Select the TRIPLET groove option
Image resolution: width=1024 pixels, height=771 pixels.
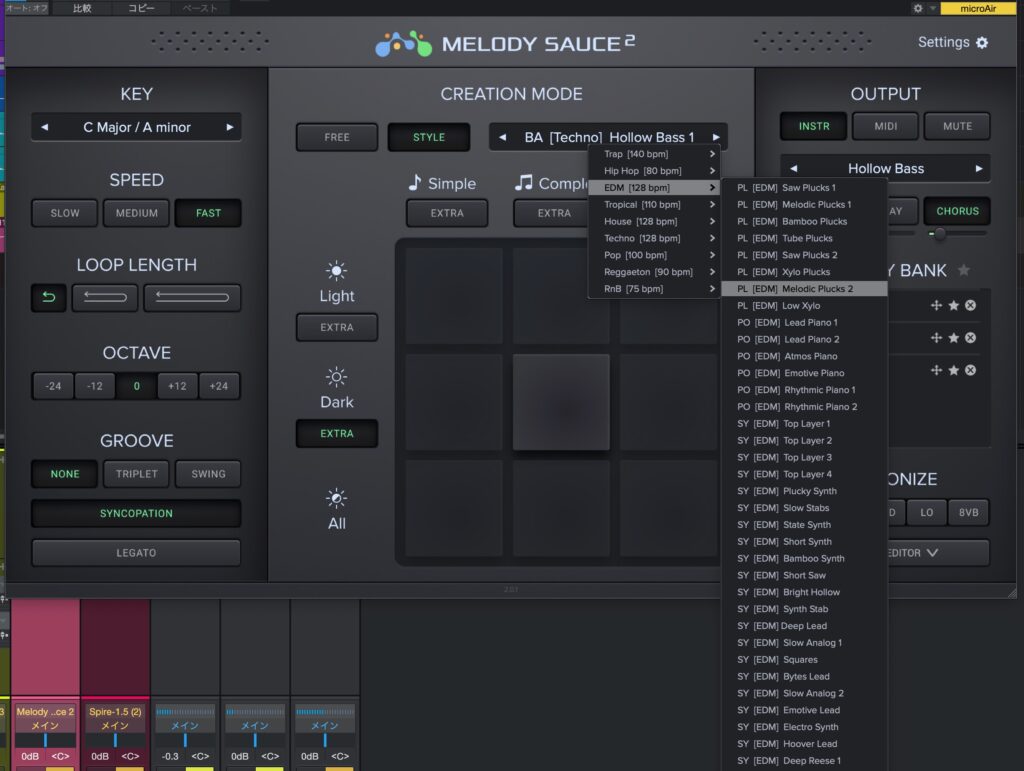pos(136,473)
